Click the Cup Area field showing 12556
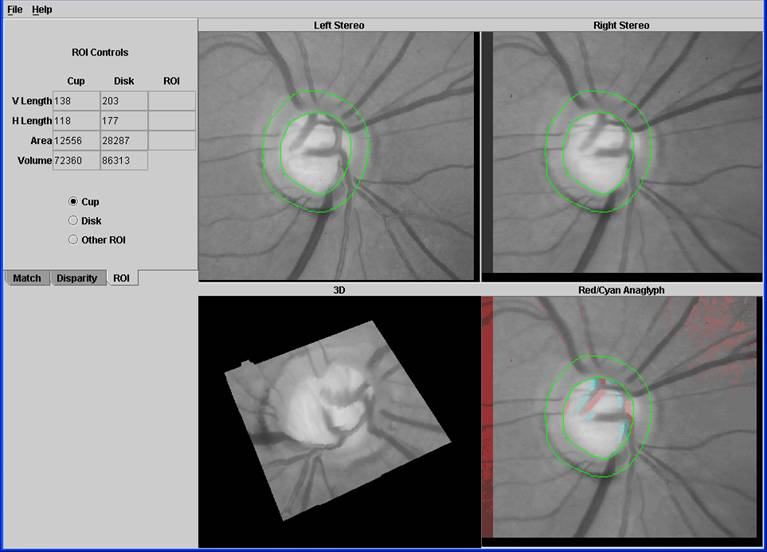This screenshot has height=552, width=767. (x=76, y=140)
